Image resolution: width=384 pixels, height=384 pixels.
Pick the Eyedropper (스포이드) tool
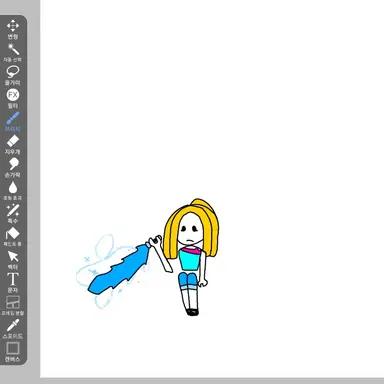coord(13,329)
